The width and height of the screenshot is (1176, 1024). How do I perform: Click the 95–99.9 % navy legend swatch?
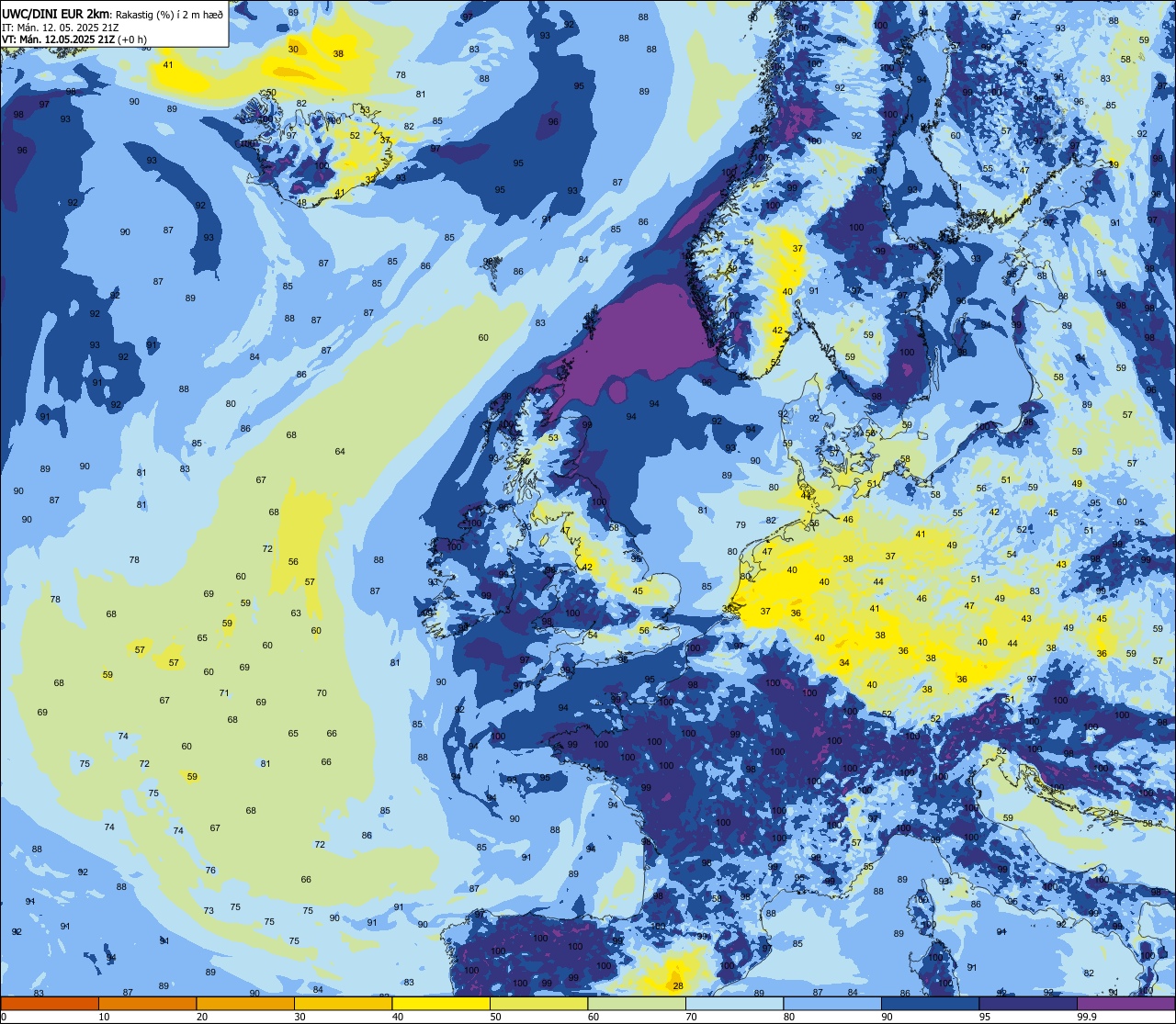pyautogui.click(x=1028, y=1003)
